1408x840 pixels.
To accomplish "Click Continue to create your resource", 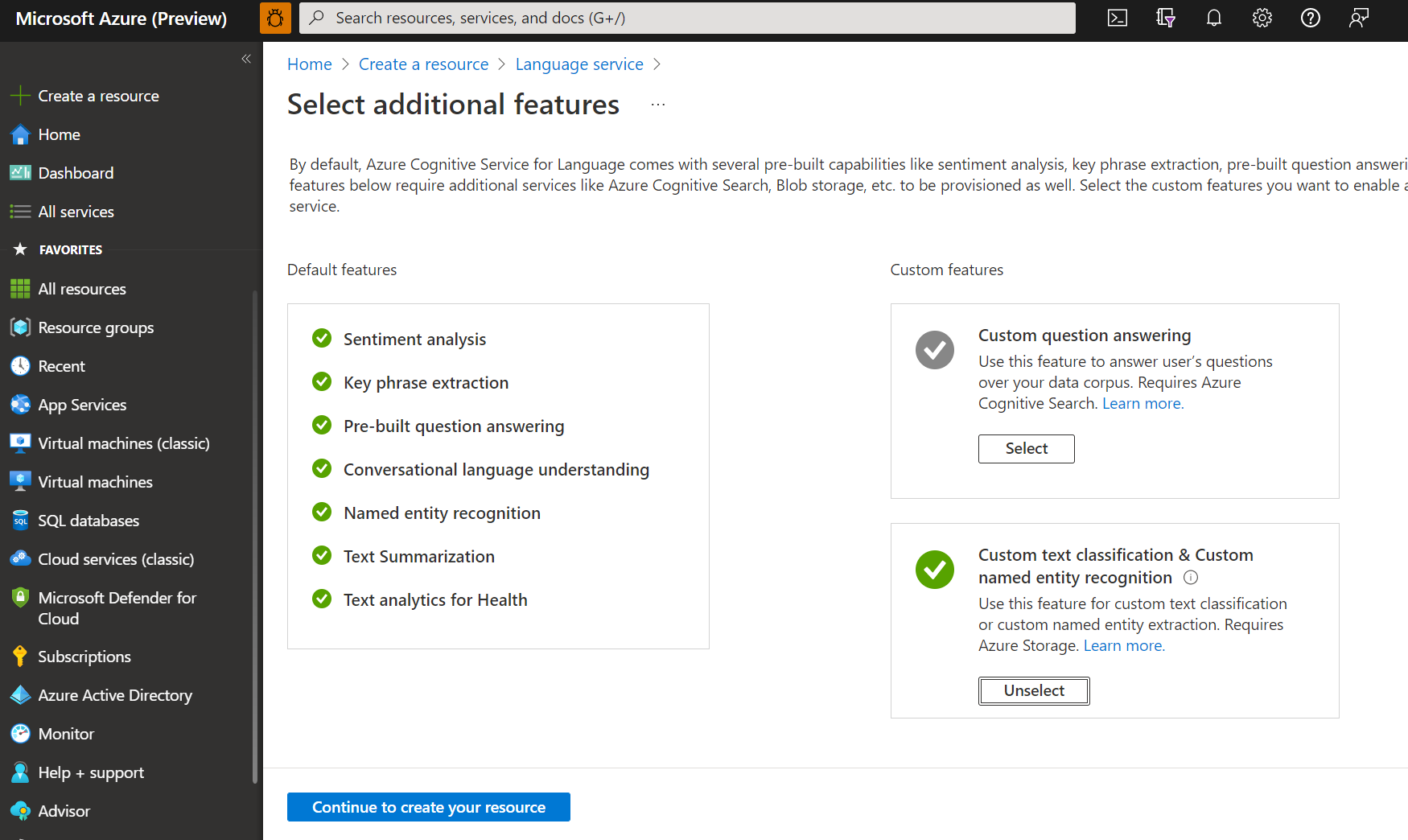I will tap(428, 807).
